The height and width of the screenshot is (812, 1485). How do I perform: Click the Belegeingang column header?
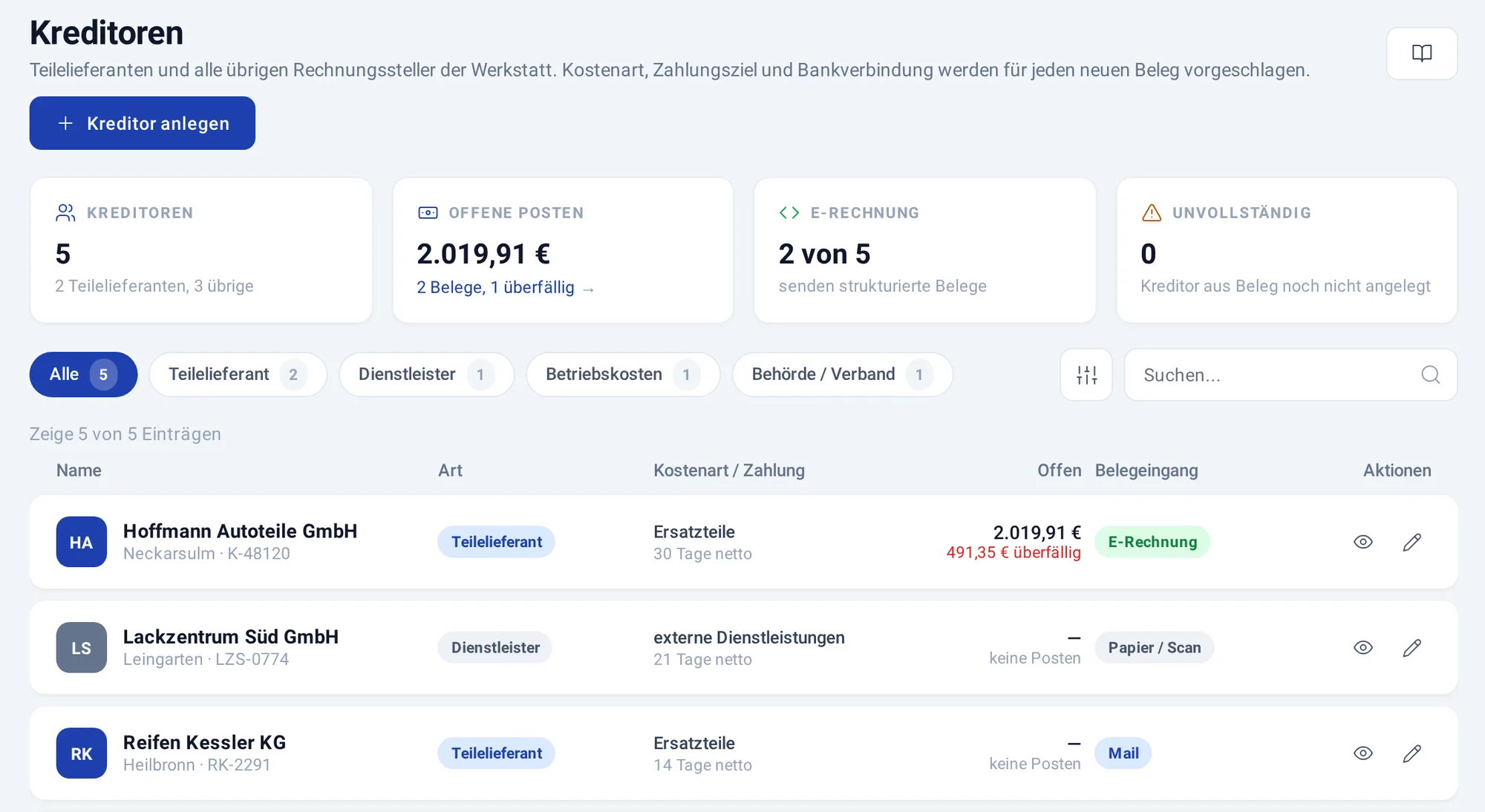click(x=1146, y=471)
